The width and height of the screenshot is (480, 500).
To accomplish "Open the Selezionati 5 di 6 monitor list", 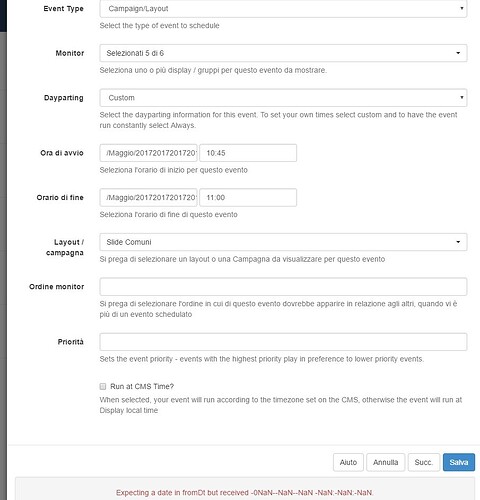I will (283, 53).
